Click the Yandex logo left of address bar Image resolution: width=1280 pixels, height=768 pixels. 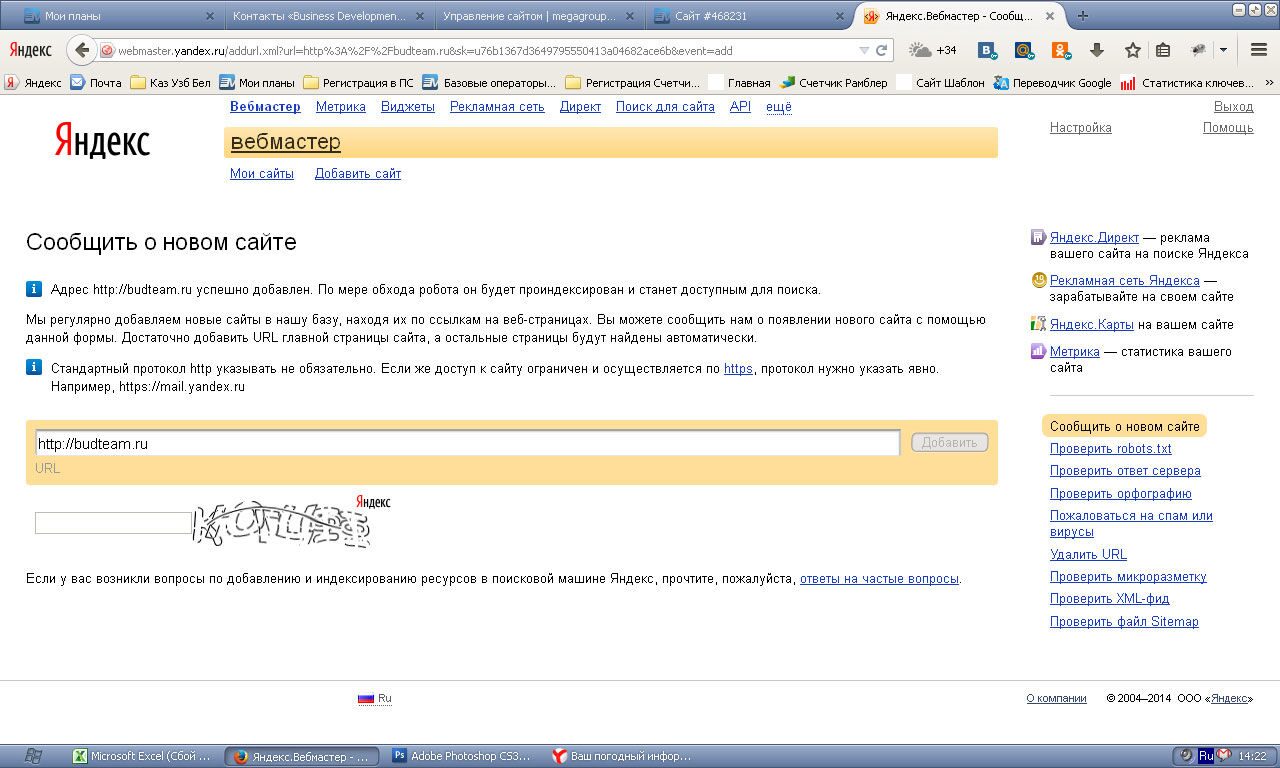coord(30,50)
